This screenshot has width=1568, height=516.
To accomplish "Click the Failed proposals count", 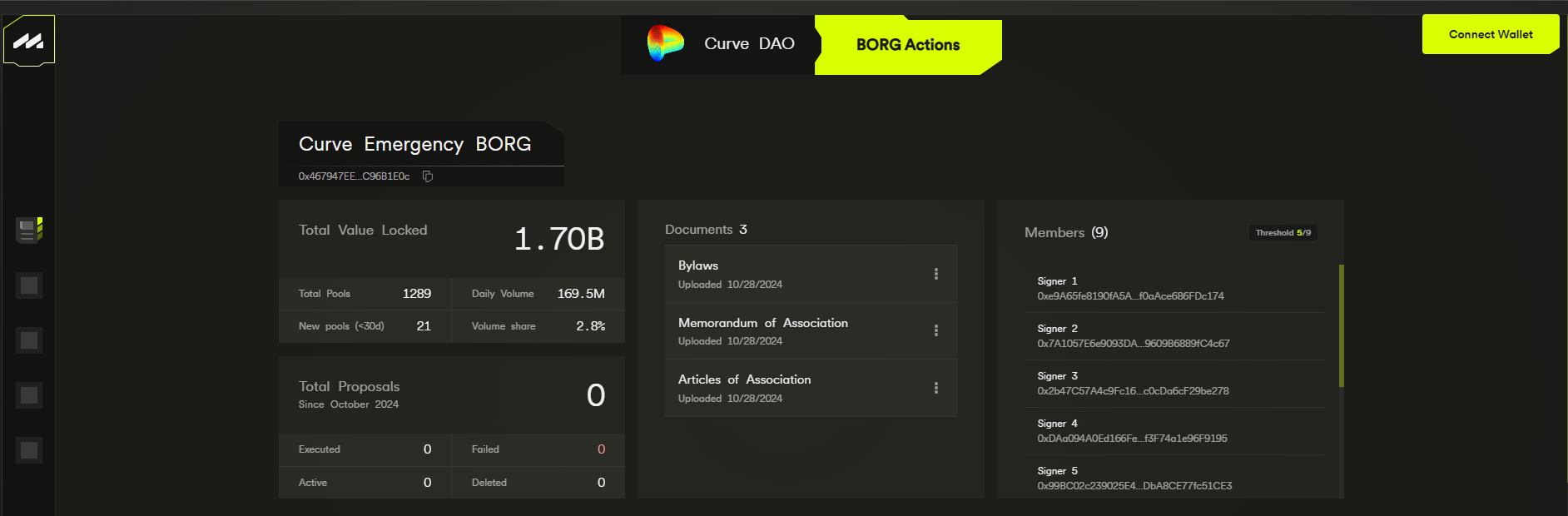I will tap(601, 449).
